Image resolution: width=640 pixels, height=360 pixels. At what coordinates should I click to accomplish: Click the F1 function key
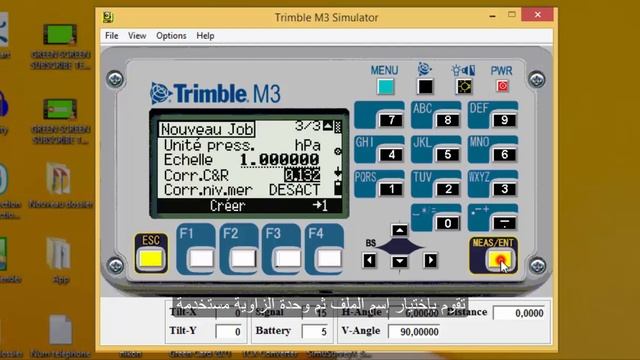pos(201,259)
